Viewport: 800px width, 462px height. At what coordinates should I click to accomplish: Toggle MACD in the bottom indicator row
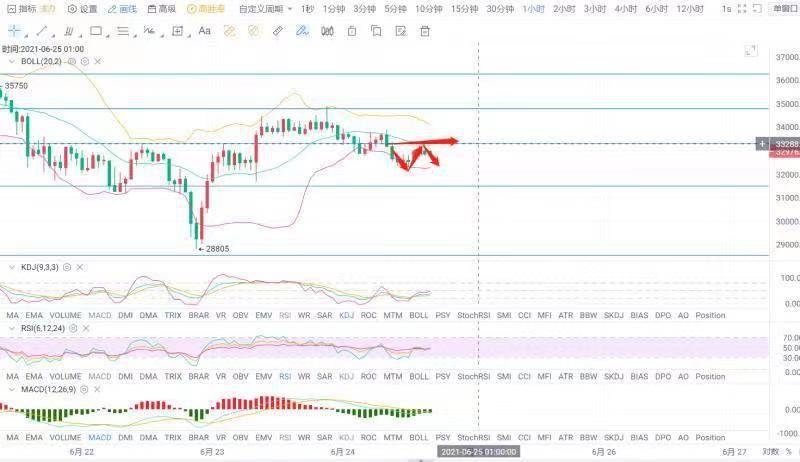(x=100, y=438)
